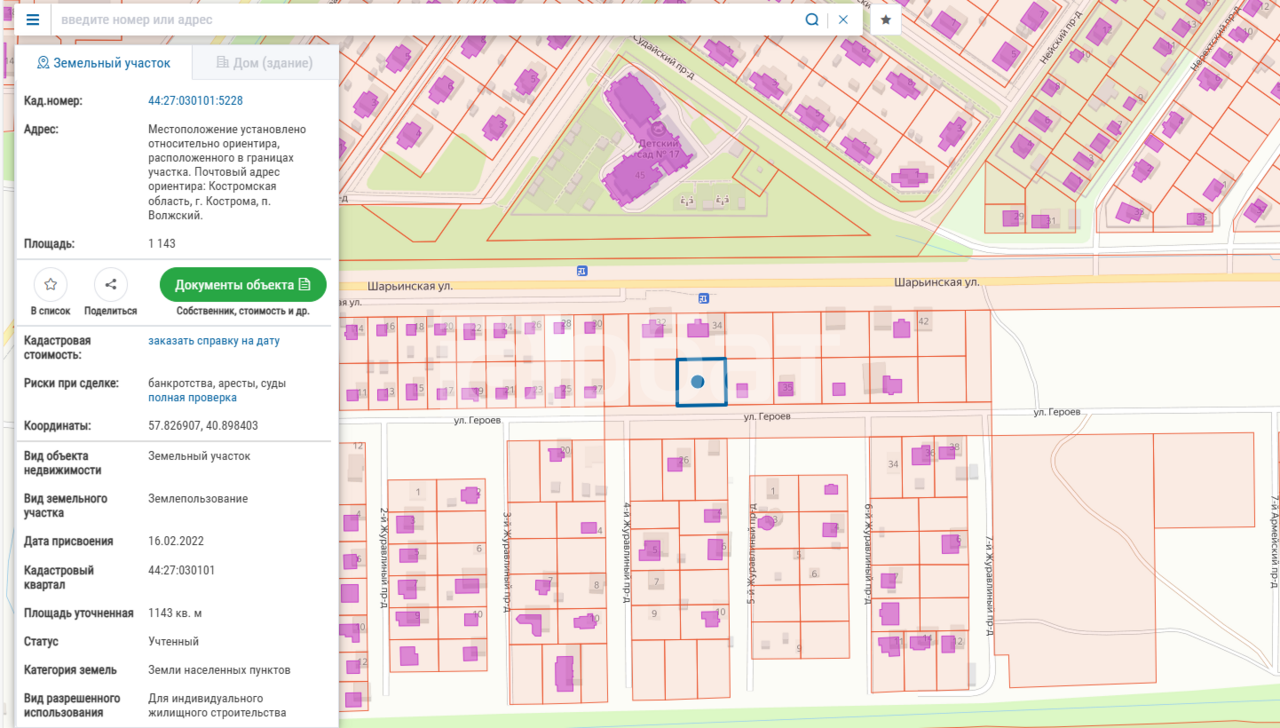
Task: Switch to the Дом (здание) tab
Action: (265, 63)
